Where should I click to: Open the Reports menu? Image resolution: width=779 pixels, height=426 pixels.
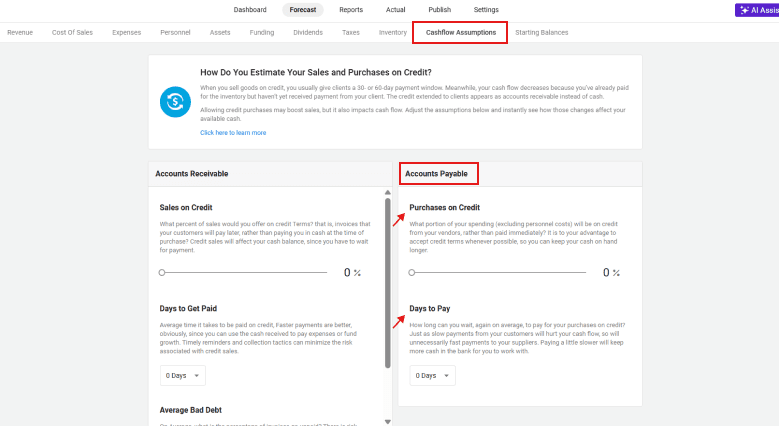[351, 10]
